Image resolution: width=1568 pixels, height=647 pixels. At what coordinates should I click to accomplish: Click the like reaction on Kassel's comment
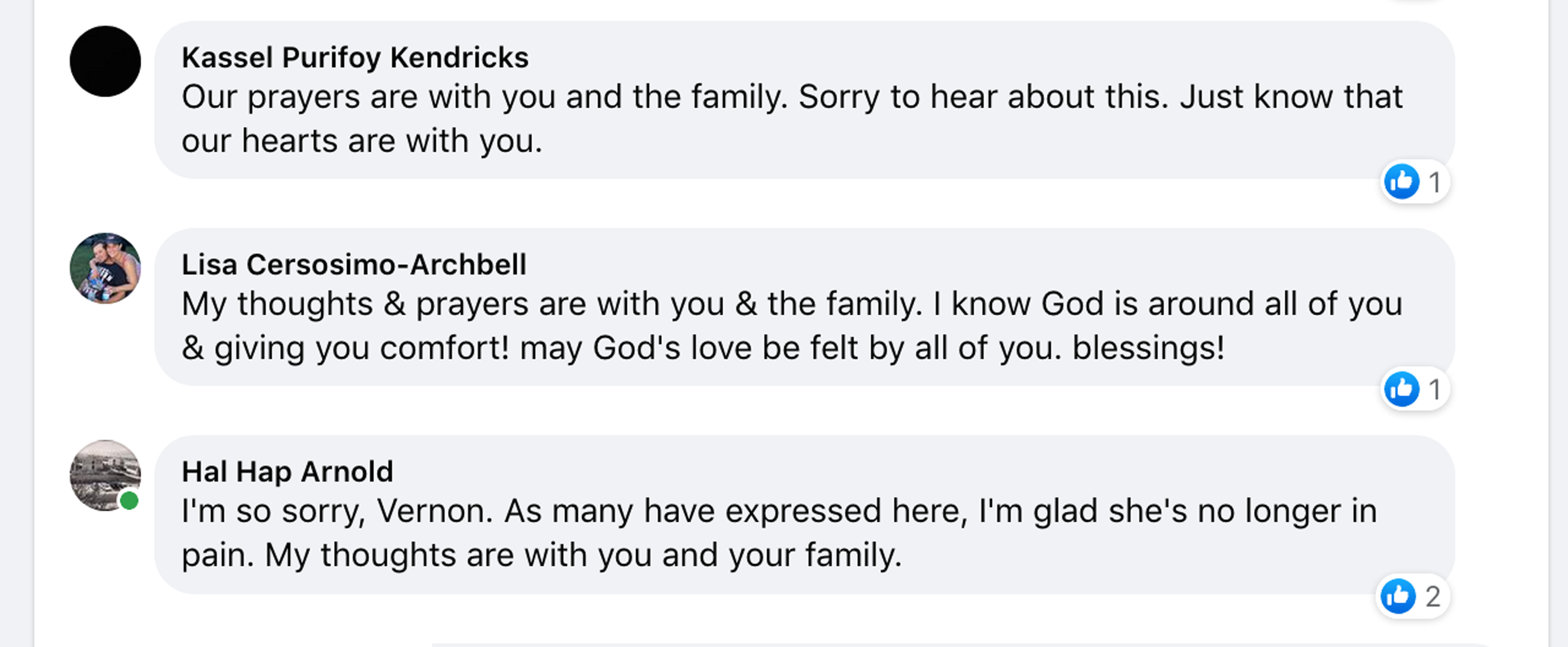1401,182
